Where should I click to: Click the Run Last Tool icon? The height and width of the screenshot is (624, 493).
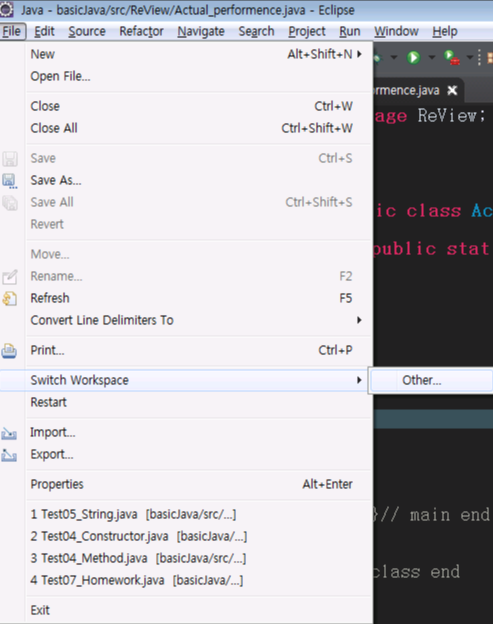pos(452,58)
